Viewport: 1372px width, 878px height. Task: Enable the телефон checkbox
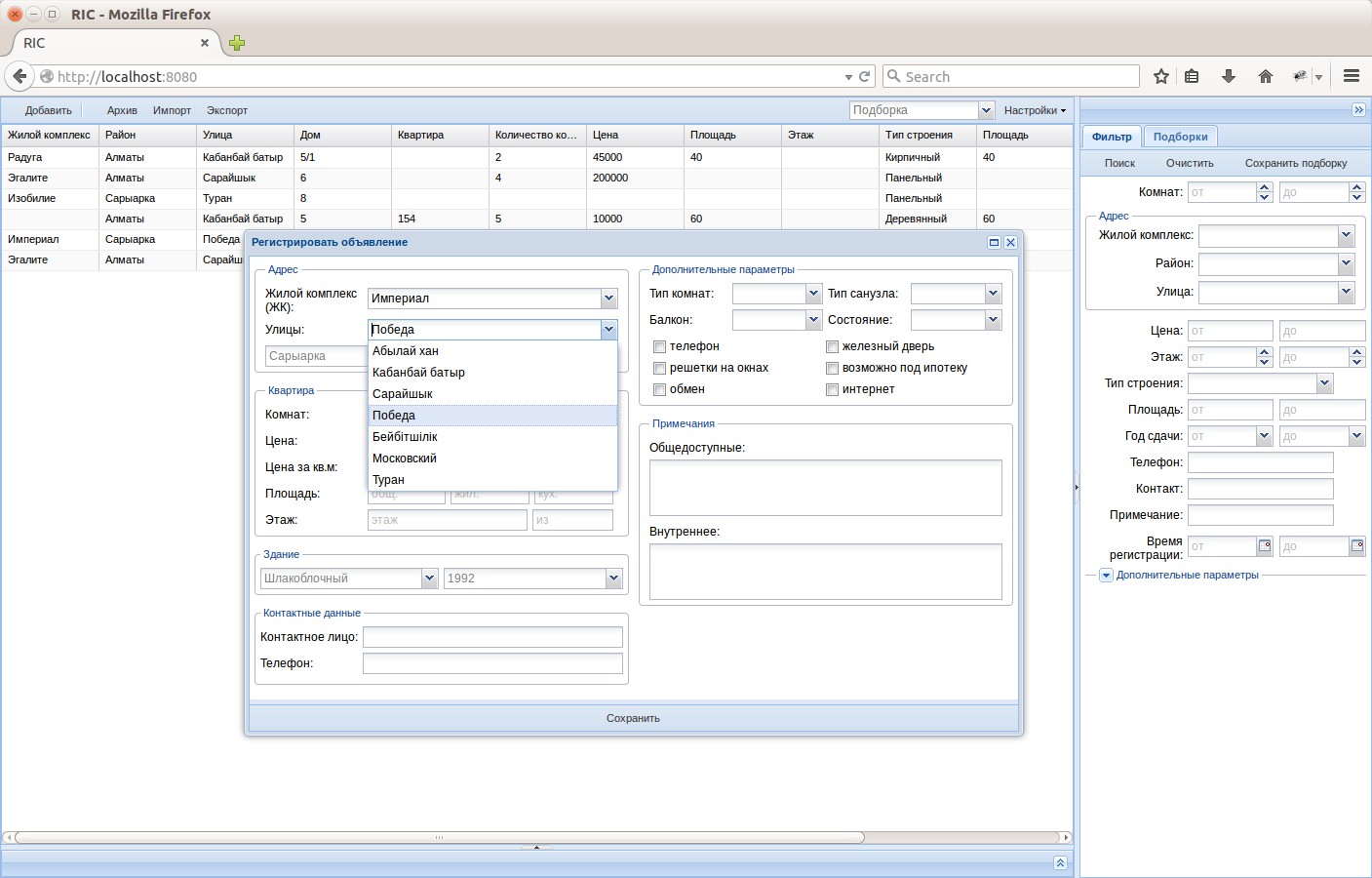pos(660,346)
